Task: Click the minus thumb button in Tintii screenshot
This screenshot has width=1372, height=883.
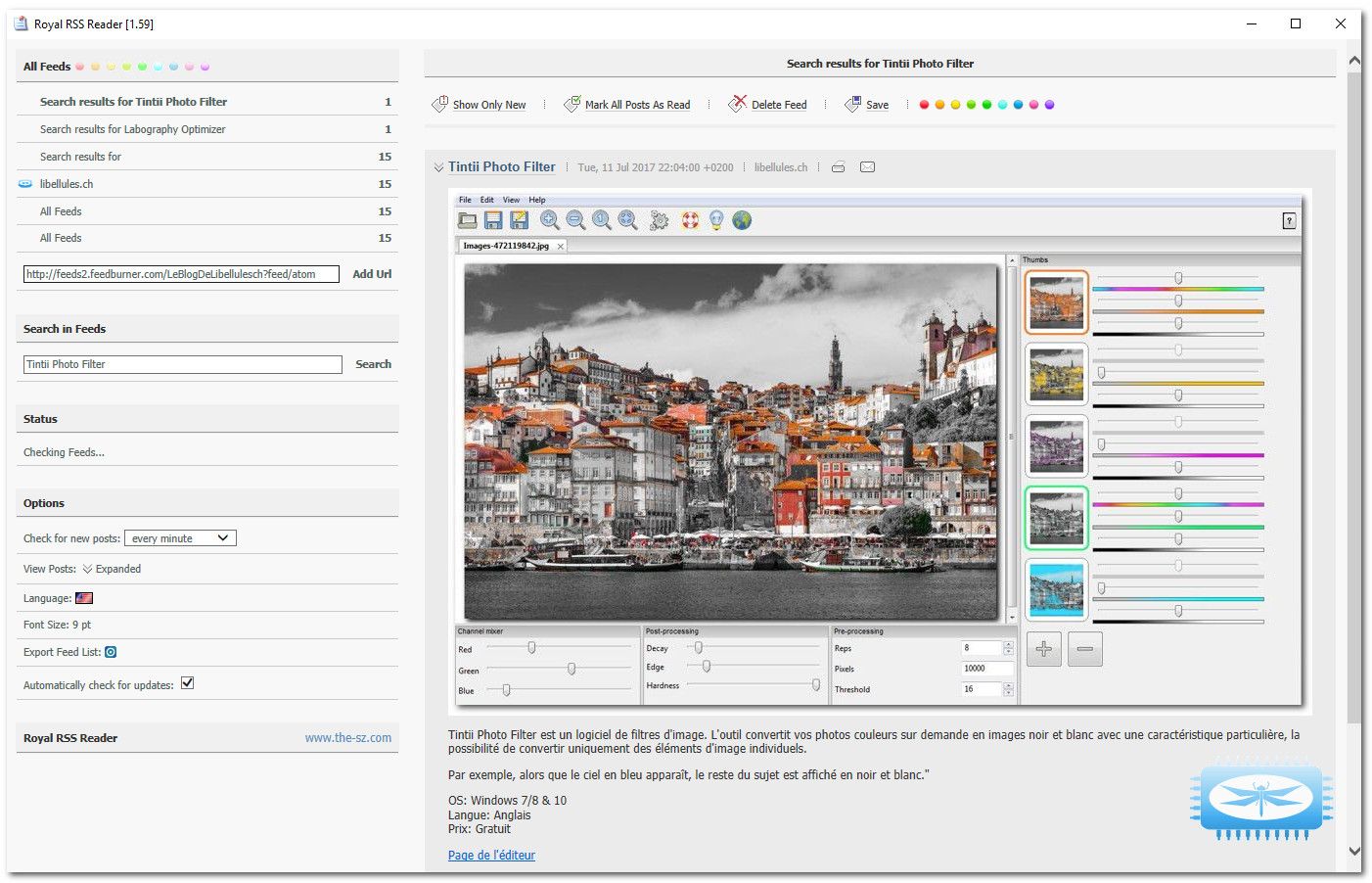Action: click(x=1085, y=649)
